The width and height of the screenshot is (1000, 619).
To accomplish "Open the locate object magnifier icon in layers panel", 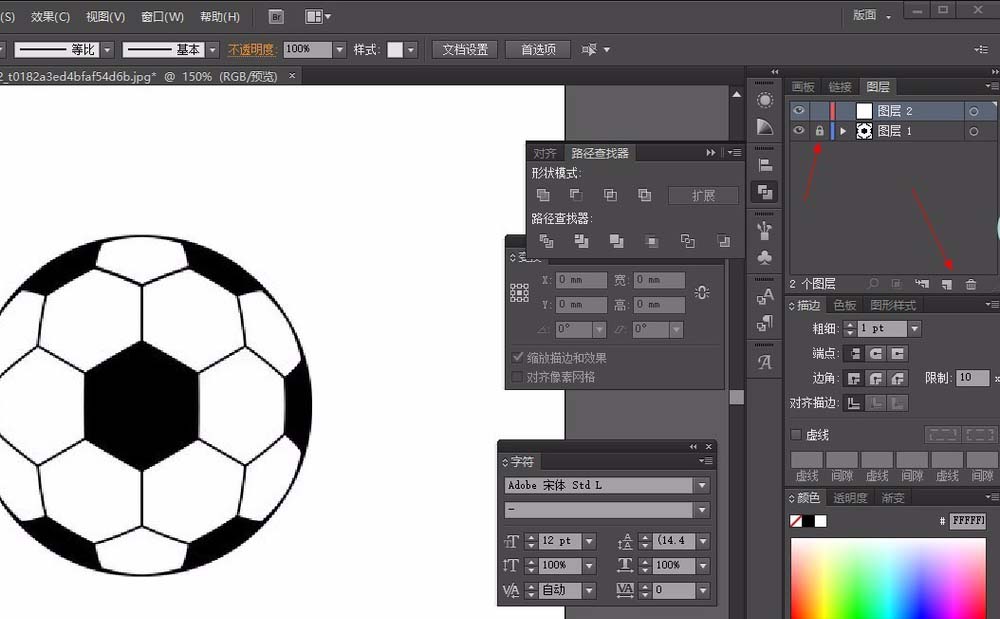I will 874,285.
